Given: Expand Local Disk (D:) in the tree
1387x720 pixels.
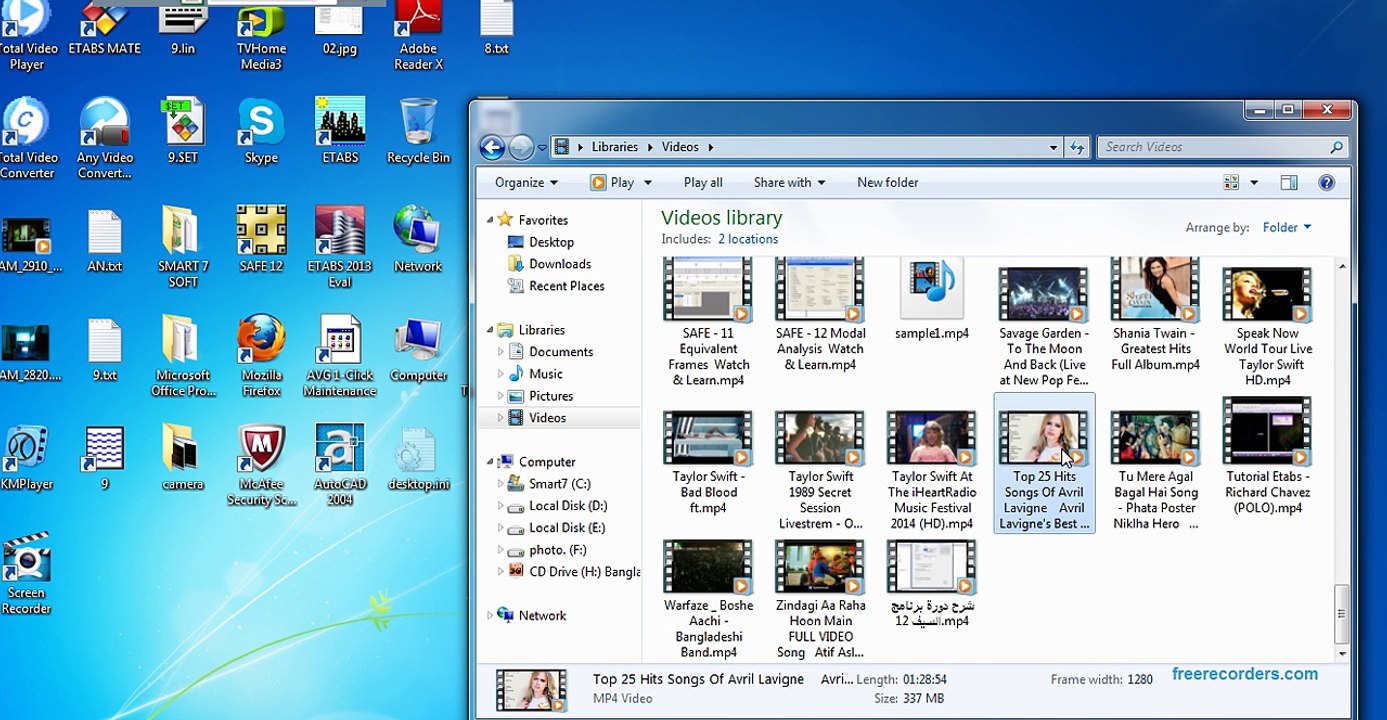Looking at the screenshot, I should pos(501,506).
